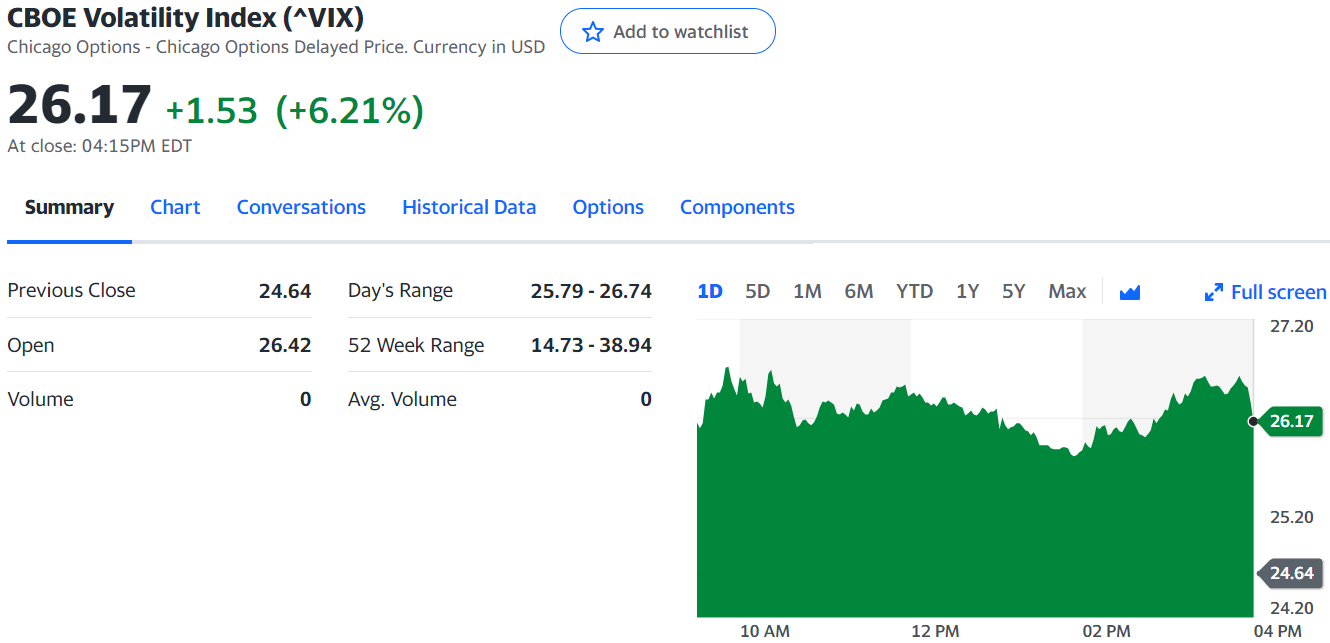The height and width of the screenshot is (643, 1330).
Task: Go to the Conversations tab
Action: coord(301,207)
